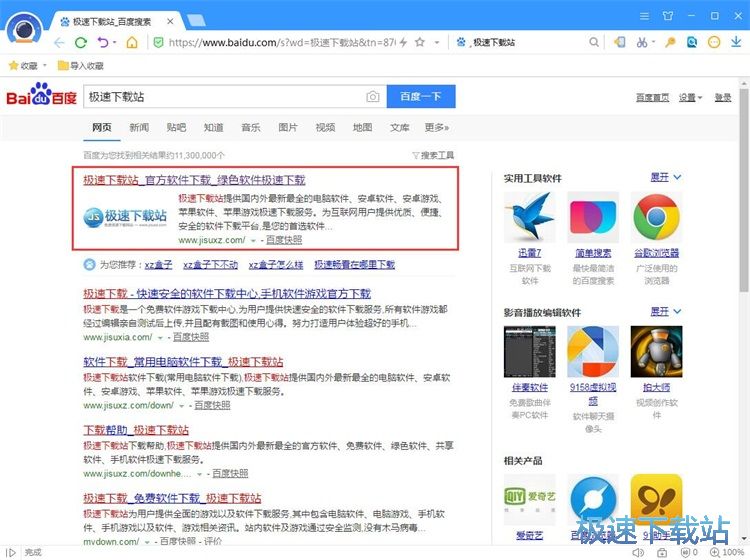
Task: Switch to 地图 tab
Action: (x=362, y=127)
